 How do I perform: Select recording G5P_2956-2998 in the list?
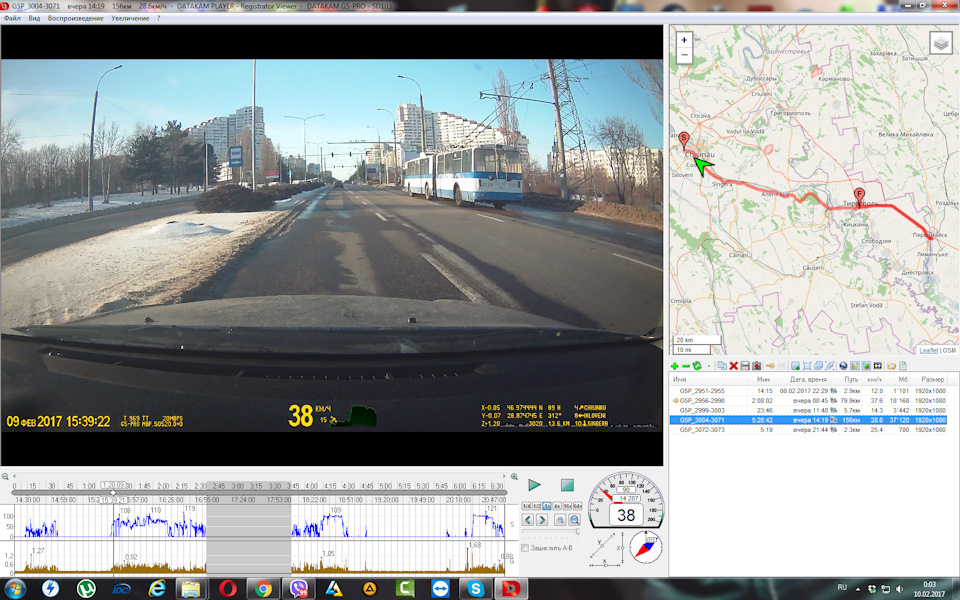tap(808, 400)
